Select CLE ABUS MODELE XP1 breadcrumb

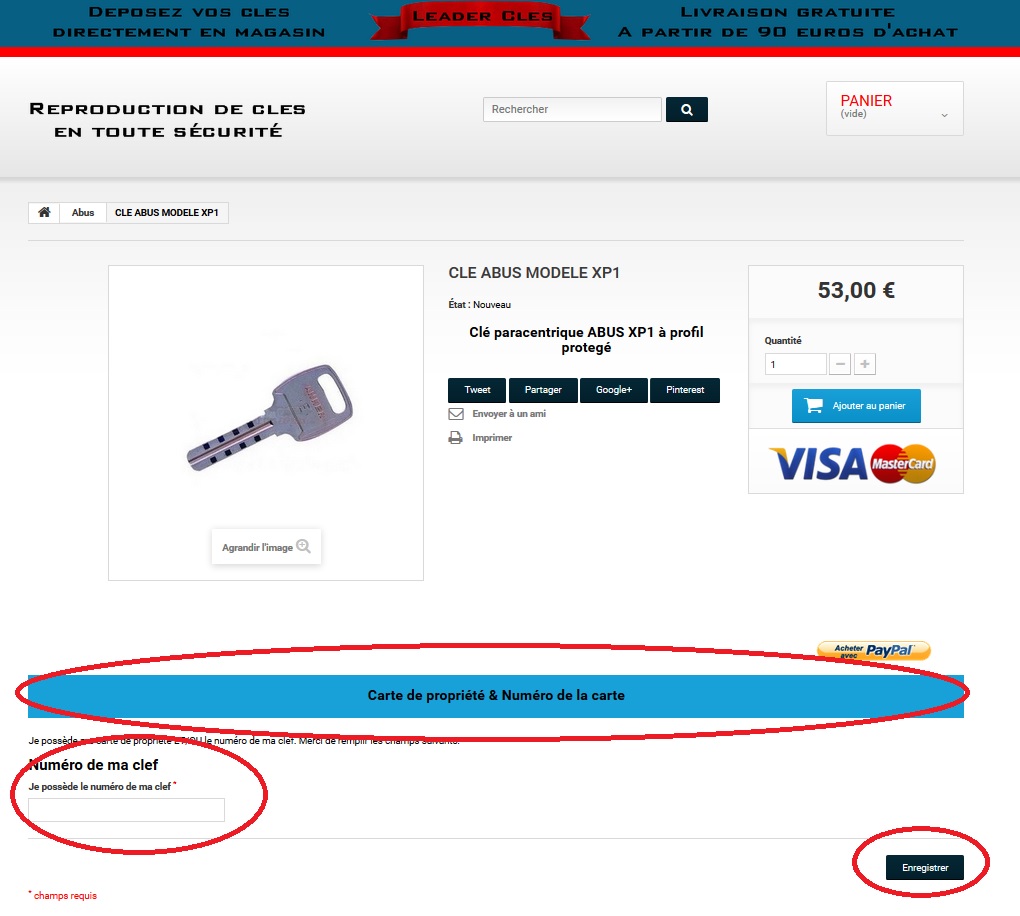167,213
